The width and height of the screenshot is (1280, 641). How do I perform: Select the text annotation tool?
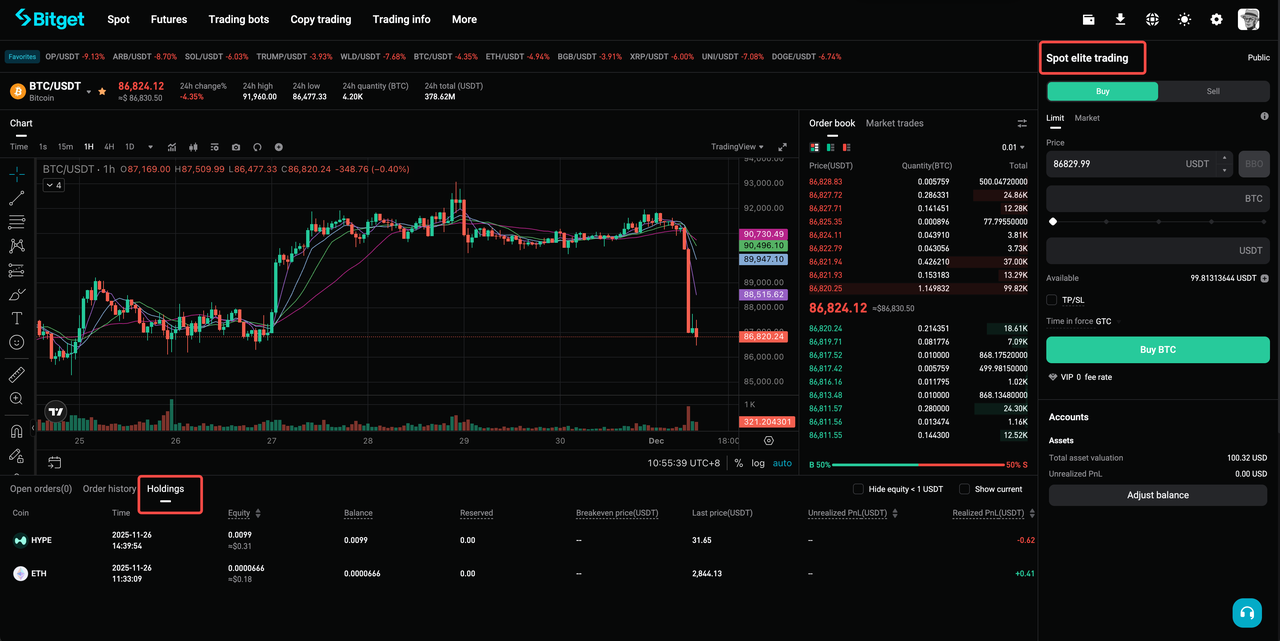pos(15,318)
